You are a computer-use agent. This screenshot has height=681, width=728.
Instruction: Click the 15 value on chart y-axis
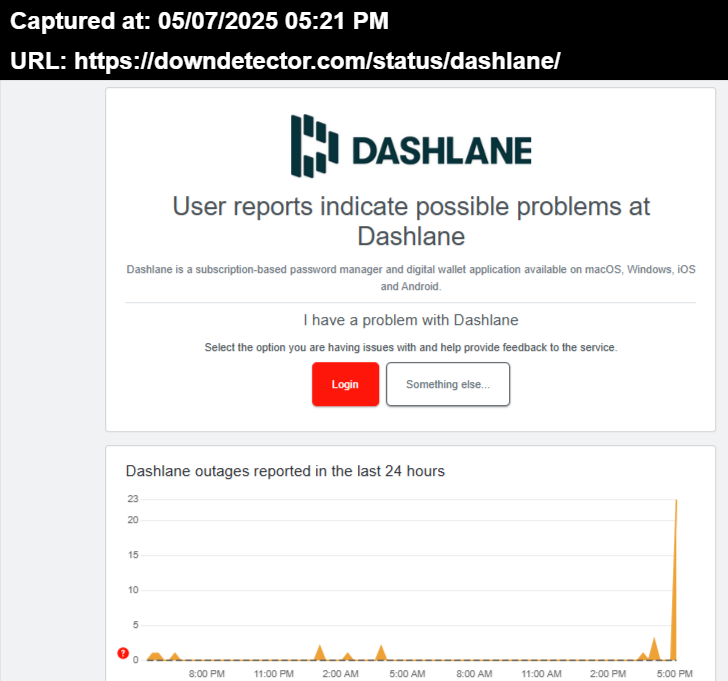tap(133, 555)
